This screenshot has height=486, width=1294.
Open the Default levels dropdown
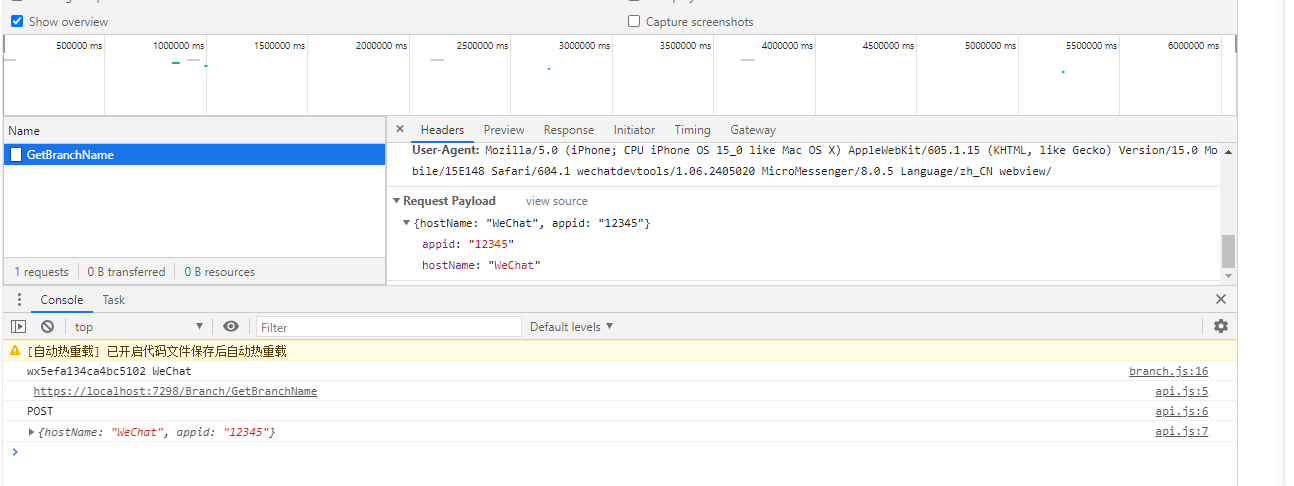tap(572, 327)
